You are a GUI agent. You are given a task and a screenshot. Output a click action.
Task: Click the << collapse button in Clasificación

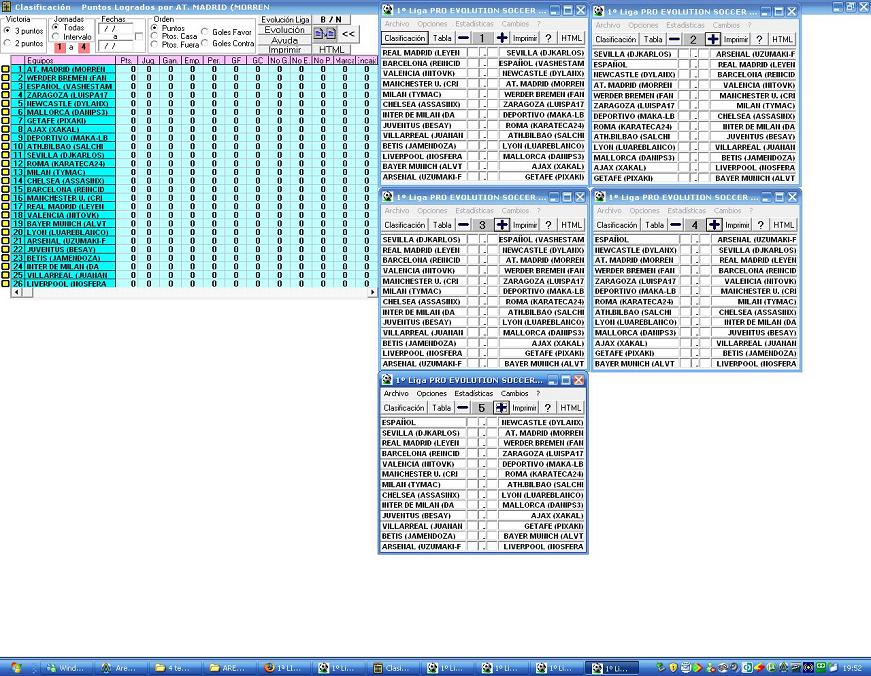click(348, 34)
